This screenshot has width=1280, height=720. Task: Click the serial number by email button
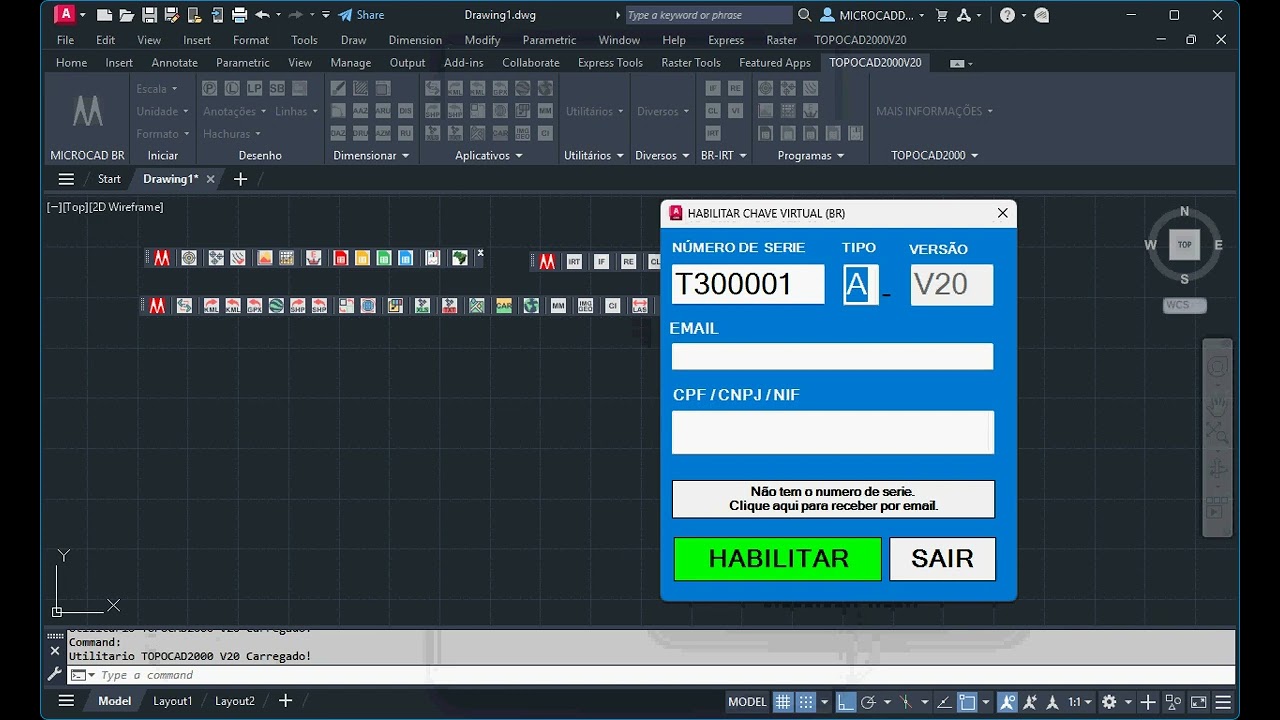click(833, 499)
